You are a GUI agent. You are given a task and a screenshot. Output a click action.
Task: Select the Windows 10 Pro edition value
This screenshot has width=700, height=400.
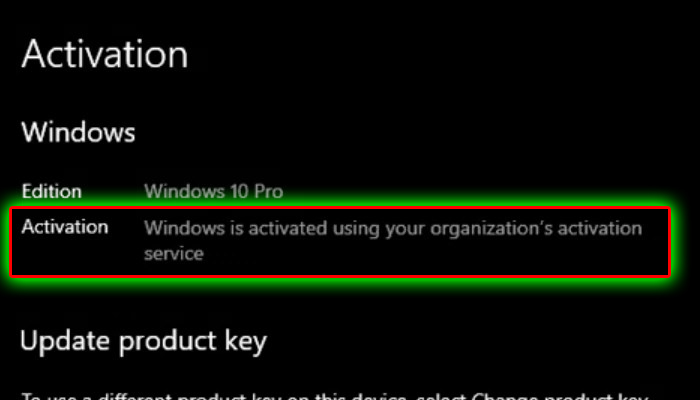214,192
